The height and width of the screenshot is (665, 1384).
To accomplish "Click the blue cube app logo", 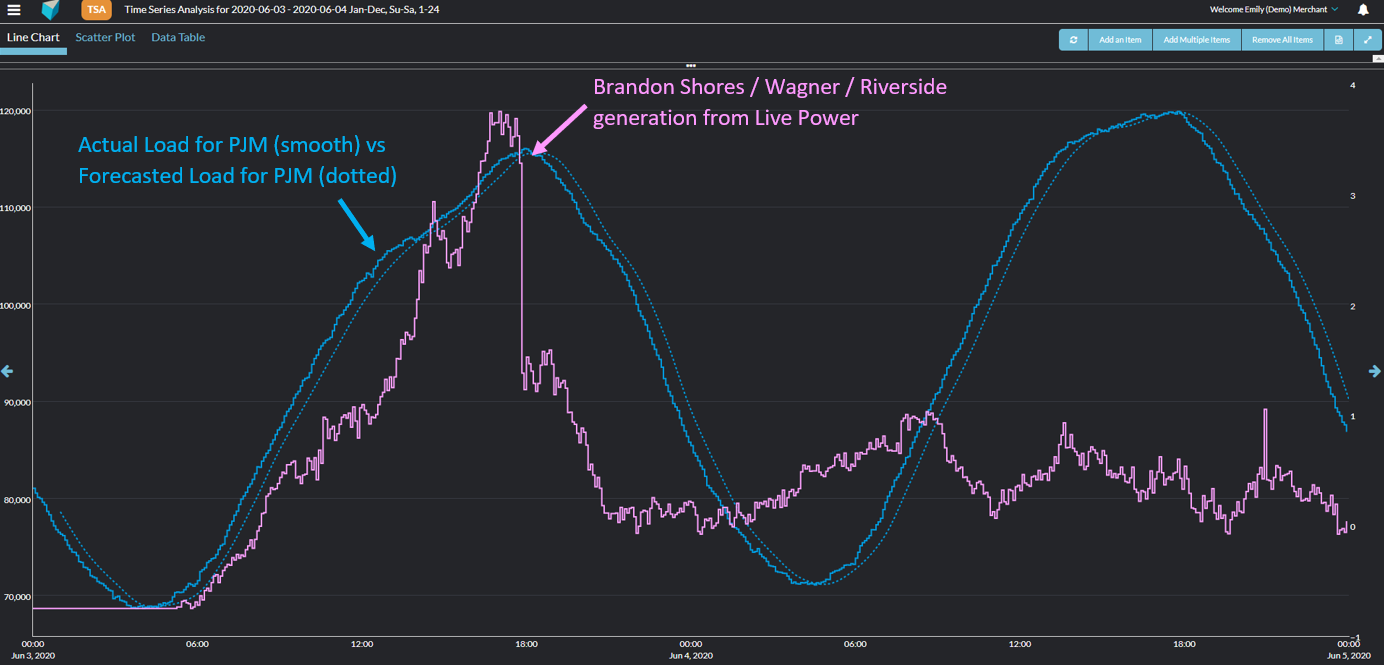I will pos(50,10).
